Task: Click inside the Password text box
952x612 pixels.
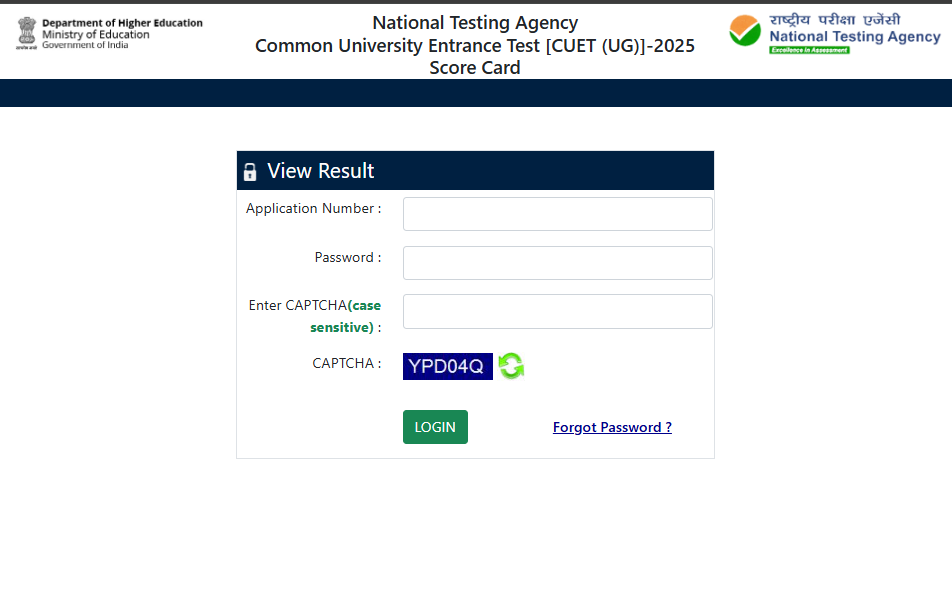Action: click(x=557, y=263)
